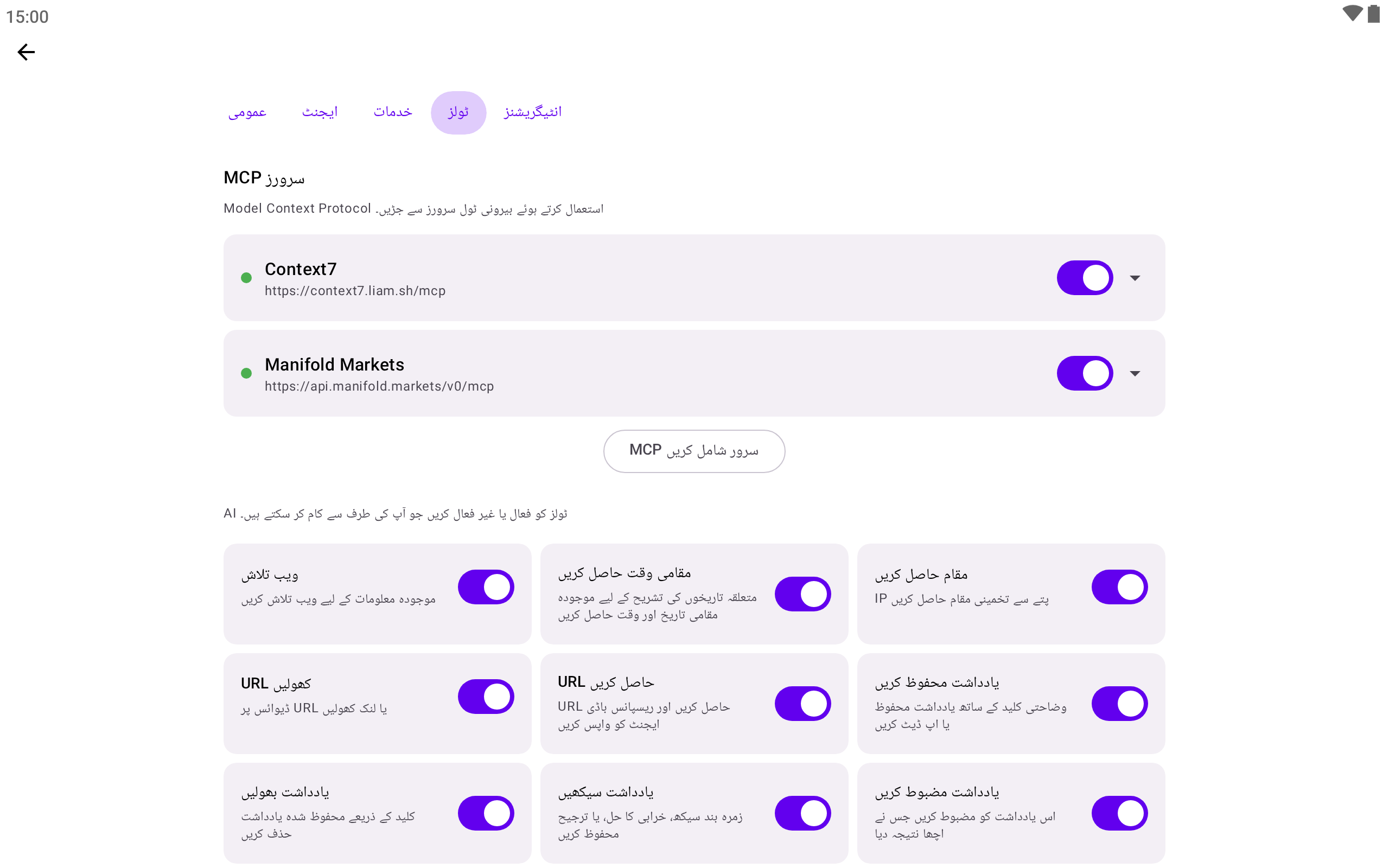1389x868 pixels.
Task: Turn off مقامی وقت حاصل کریں toggle
Action: coord(802,593)
